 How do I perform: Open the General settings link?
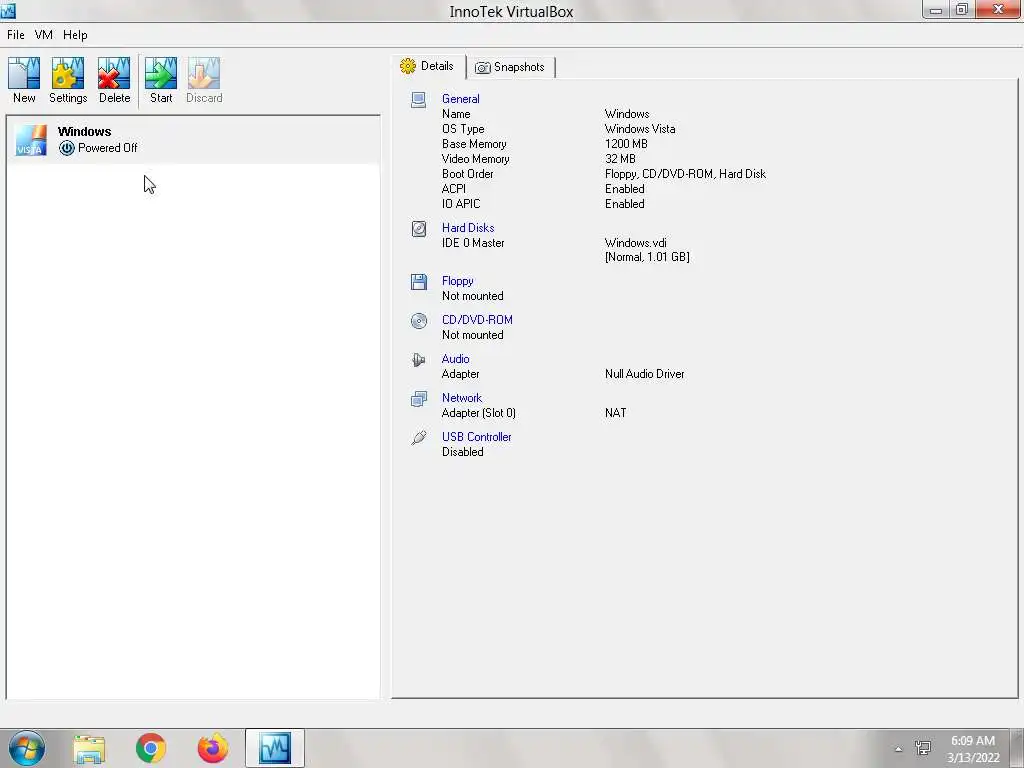(x=460, y=99)
